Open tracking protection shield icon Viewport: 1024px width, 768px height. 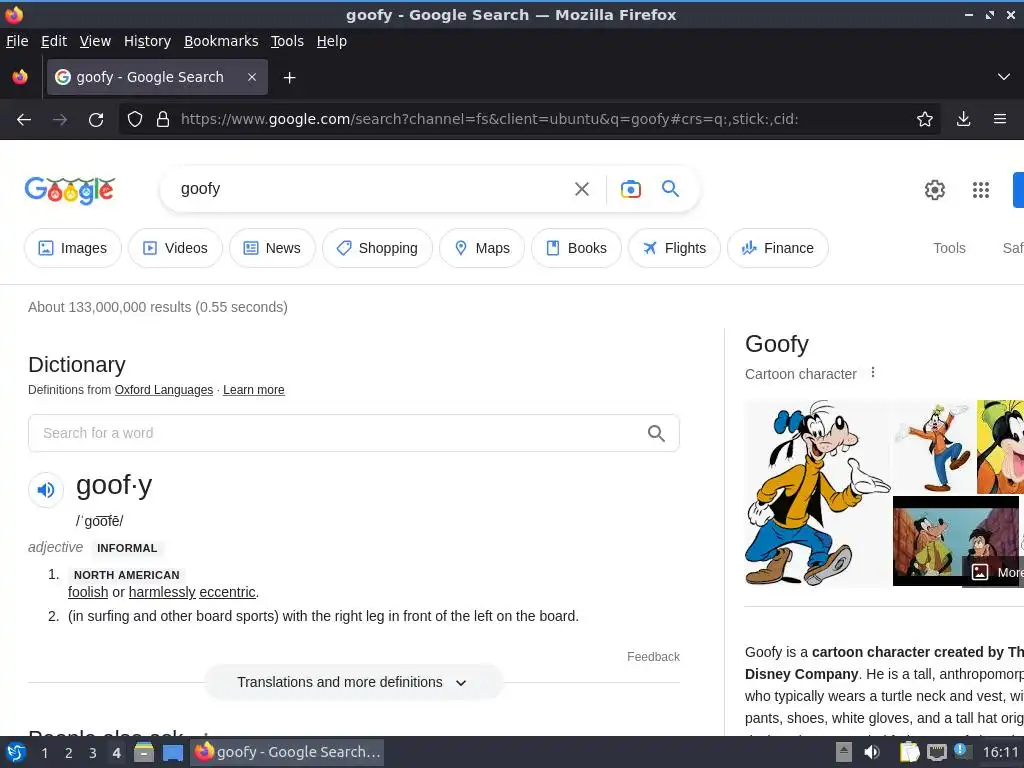(x=135, y=120)
